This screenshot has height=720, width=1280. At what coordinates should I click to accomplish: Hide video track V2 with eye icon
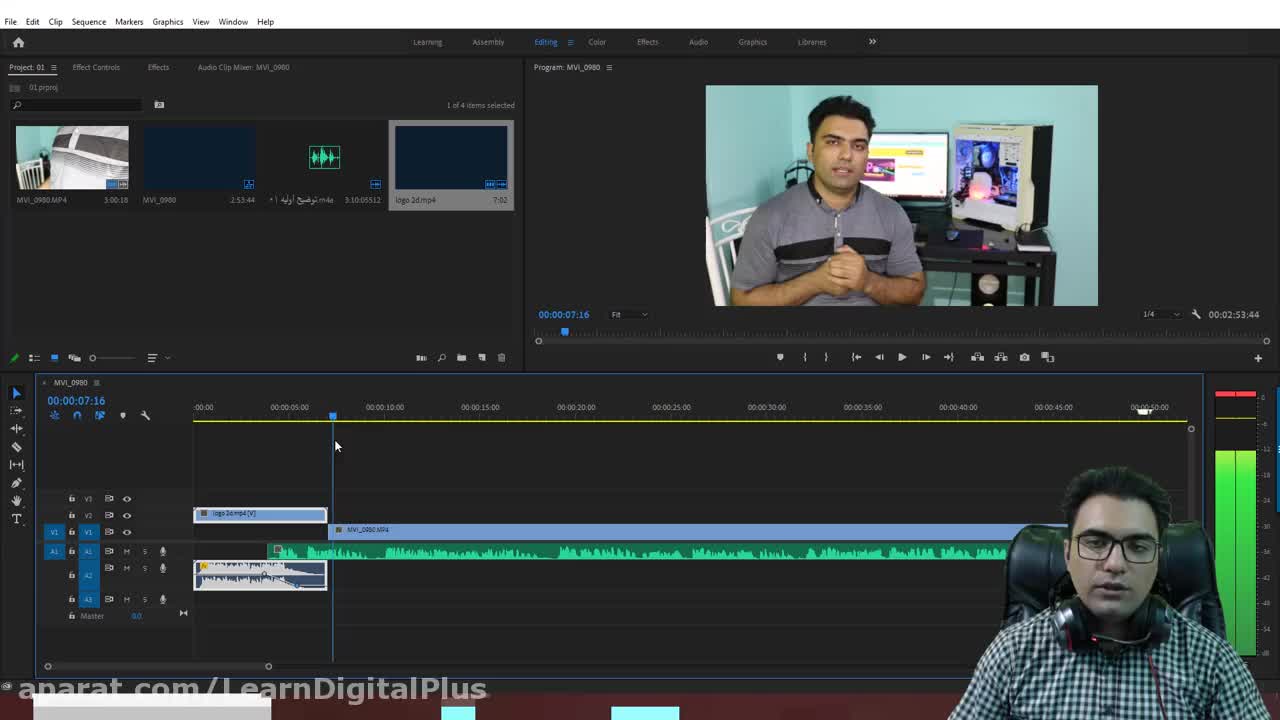(127, 515)
